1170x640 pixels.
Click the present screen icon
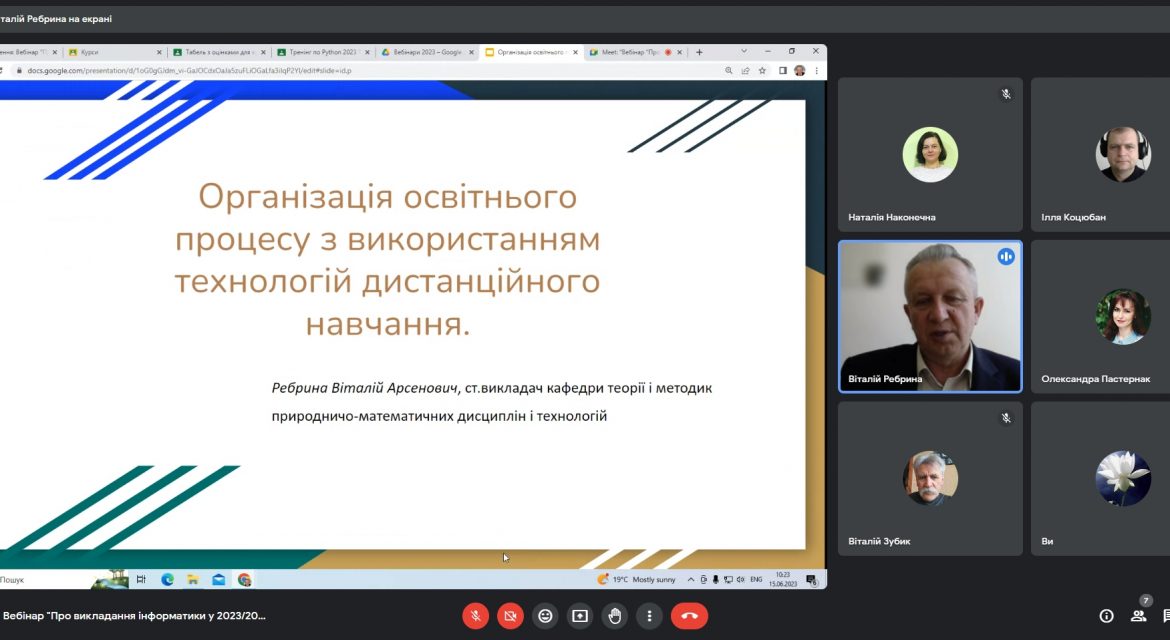coord(580,616)
